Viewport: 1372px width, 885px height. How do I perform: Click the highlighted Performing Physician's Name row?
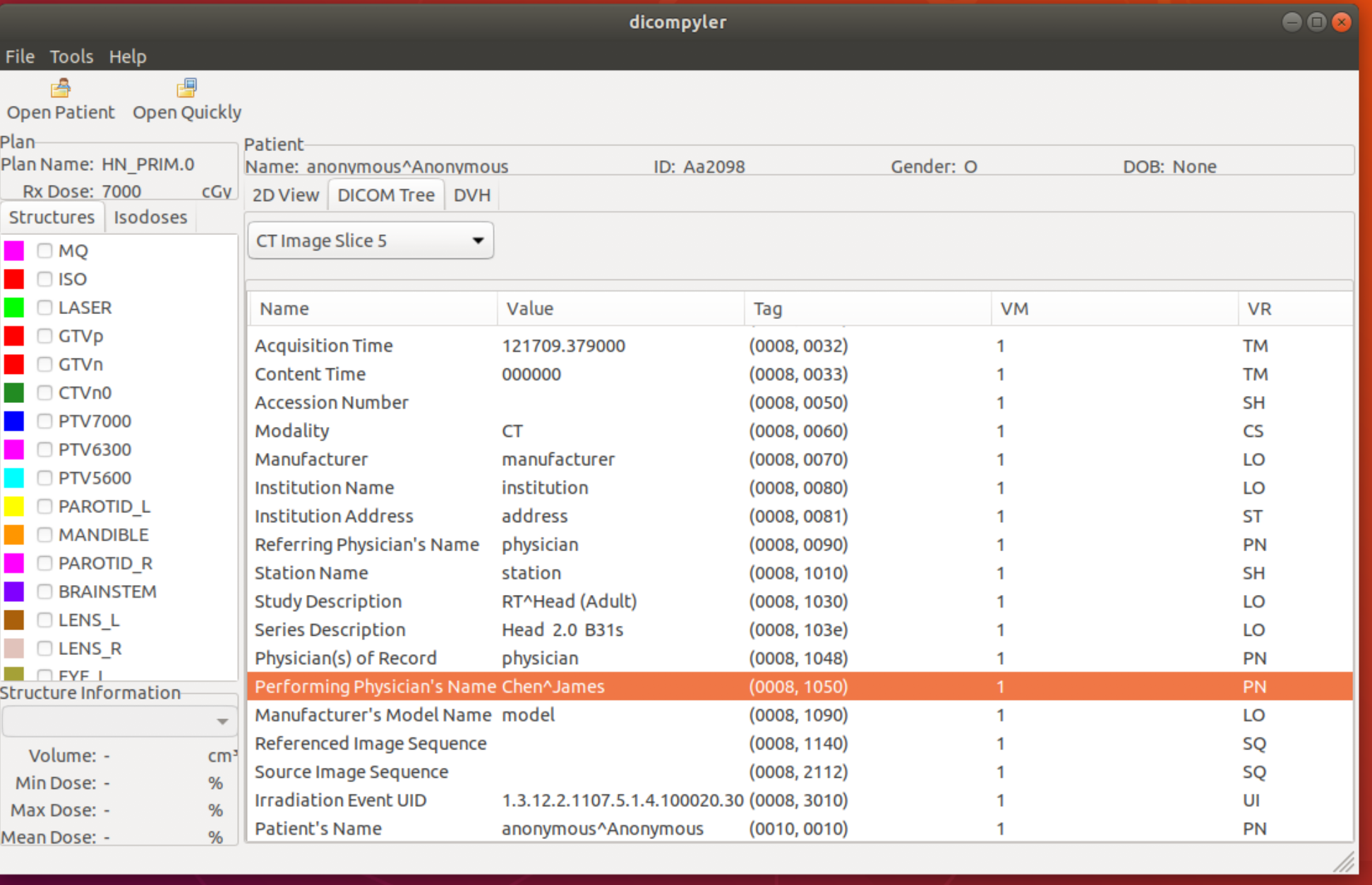tap(800, 686)
